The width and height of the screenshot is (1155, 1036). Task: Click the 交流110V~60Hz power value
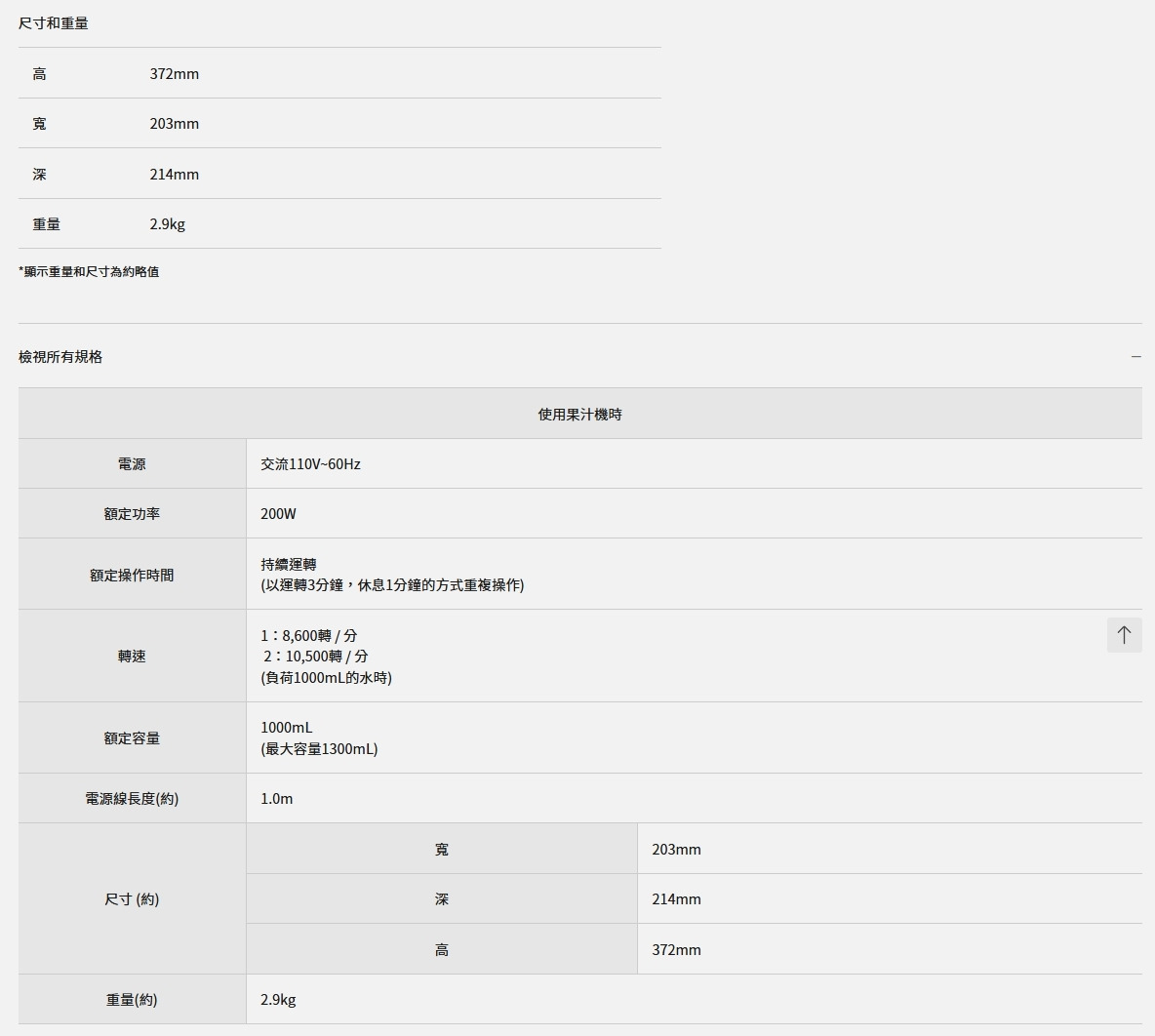[310, 464]
